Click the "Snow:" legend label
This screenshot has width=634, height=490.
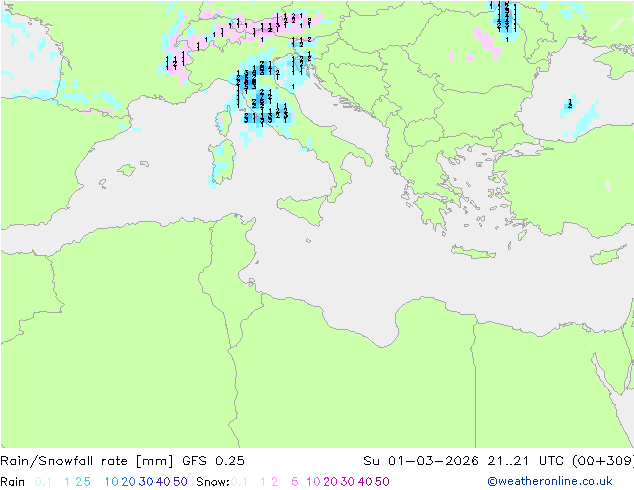[213, 482]
